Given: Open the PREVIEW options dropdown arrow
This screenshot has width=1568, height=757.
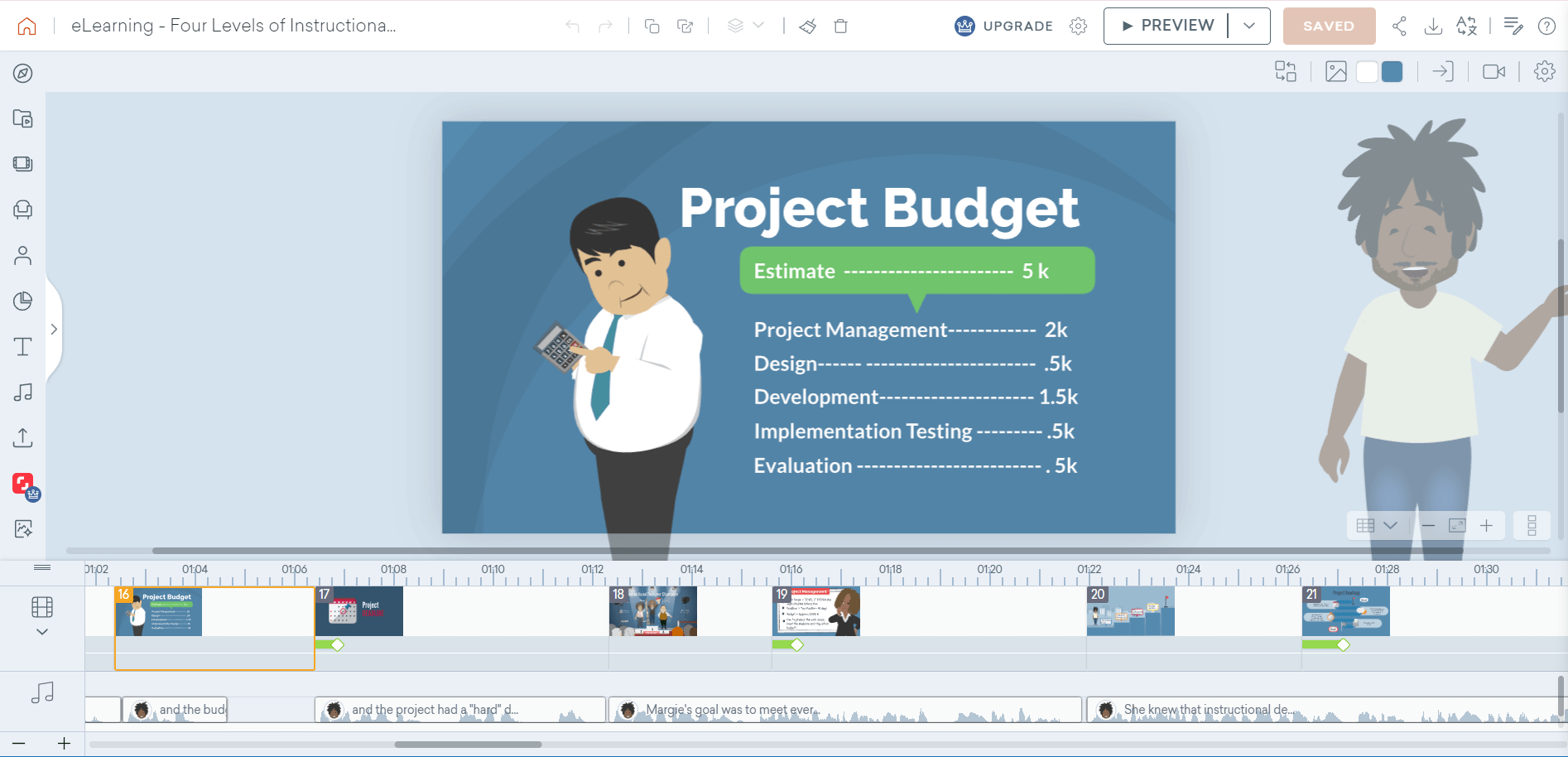Looking at the screenshot, I should [1249, 26].
